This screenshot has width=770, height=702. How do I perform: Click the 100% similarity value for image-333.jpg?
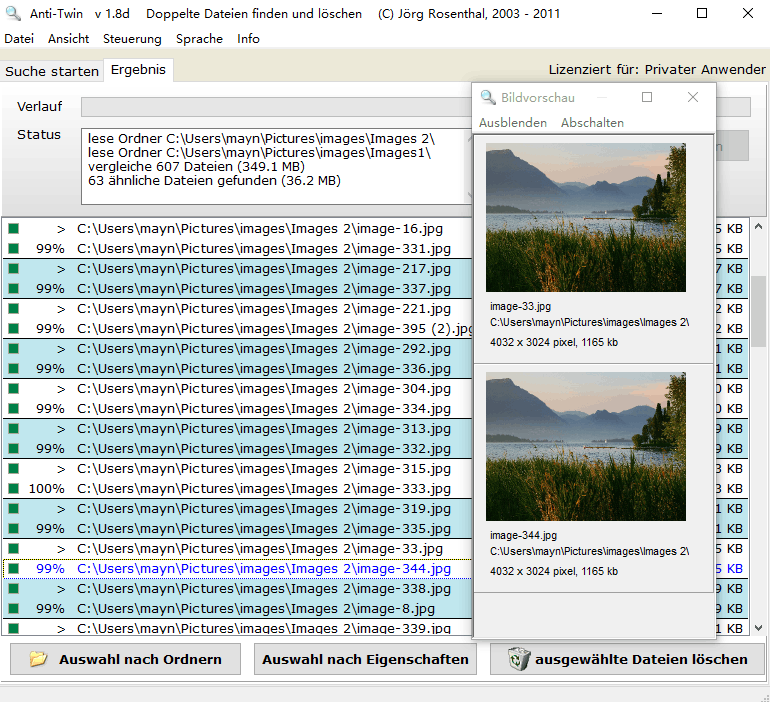point(46,489)
